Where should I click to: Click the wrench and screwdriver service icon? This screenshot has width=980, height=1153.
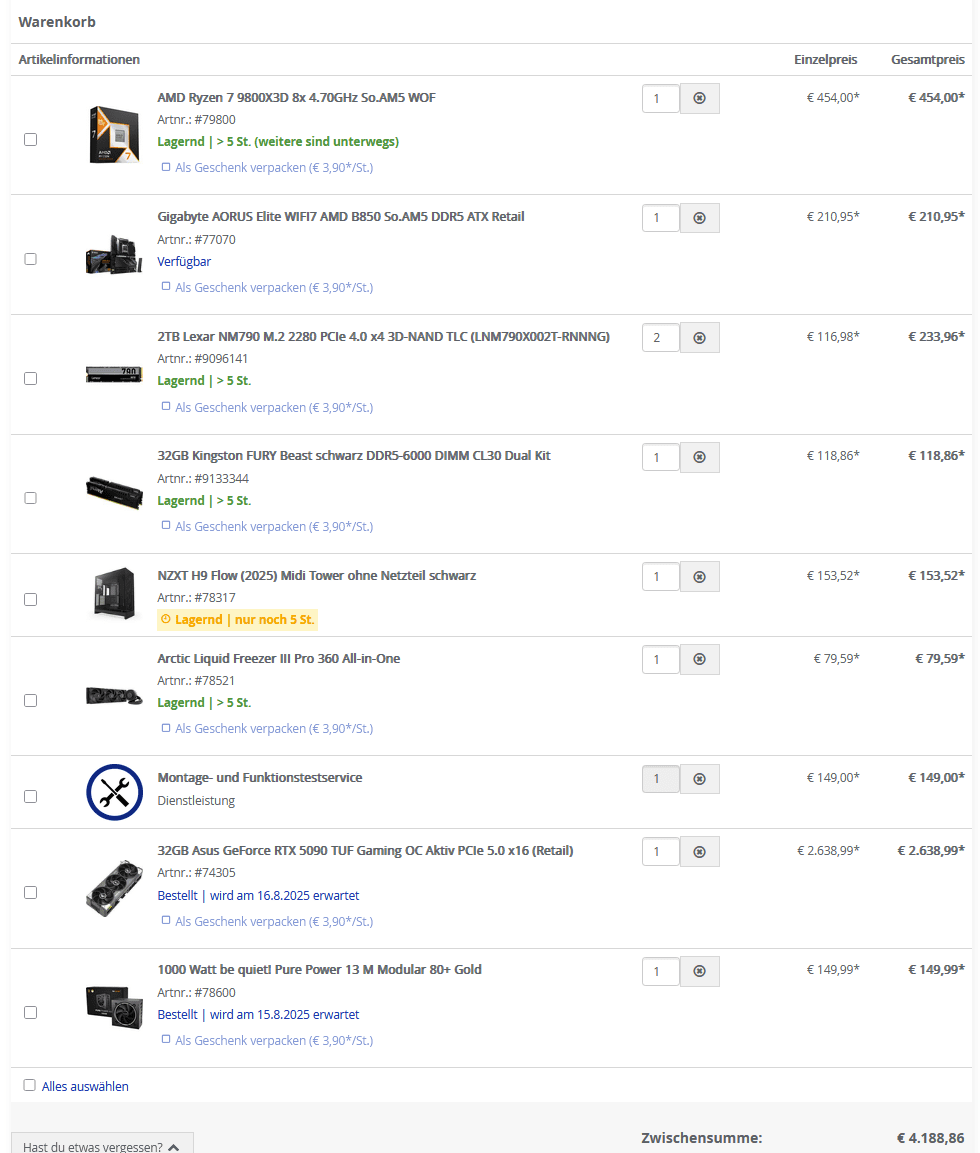coord(115,793)
